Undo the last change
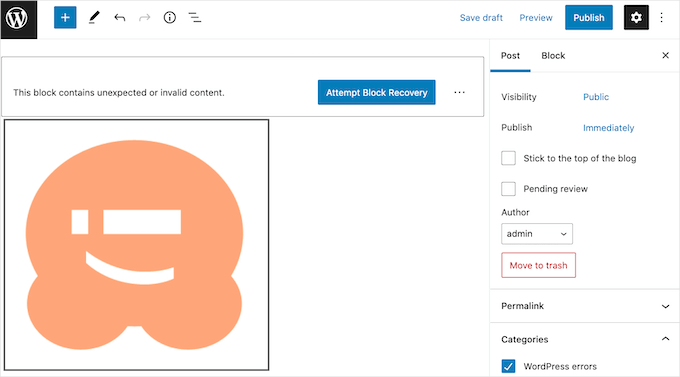Image resolution: width=680 pixels, height=377 pixels. [x=120, y=18]
